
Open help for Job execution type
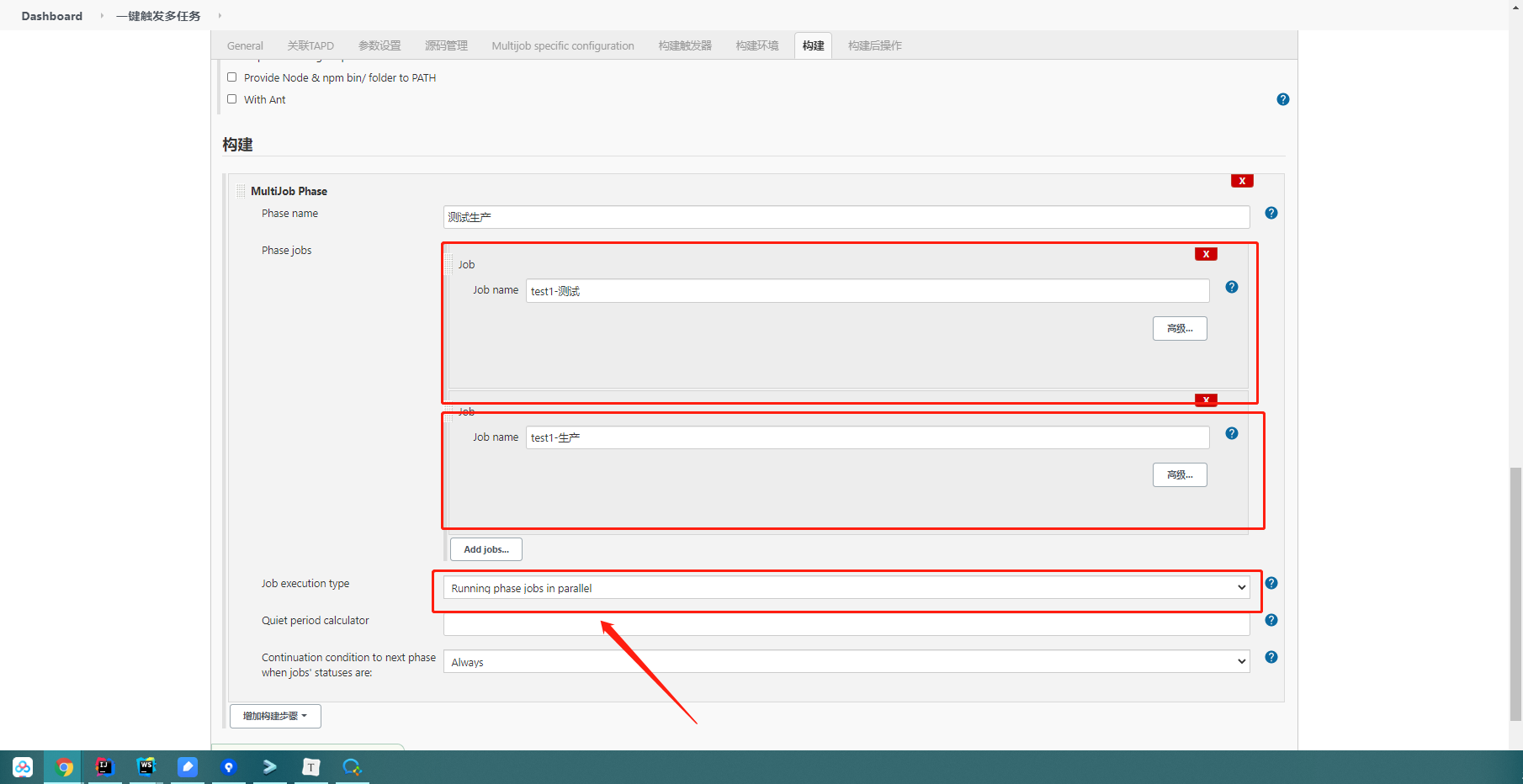(1271, 583)
